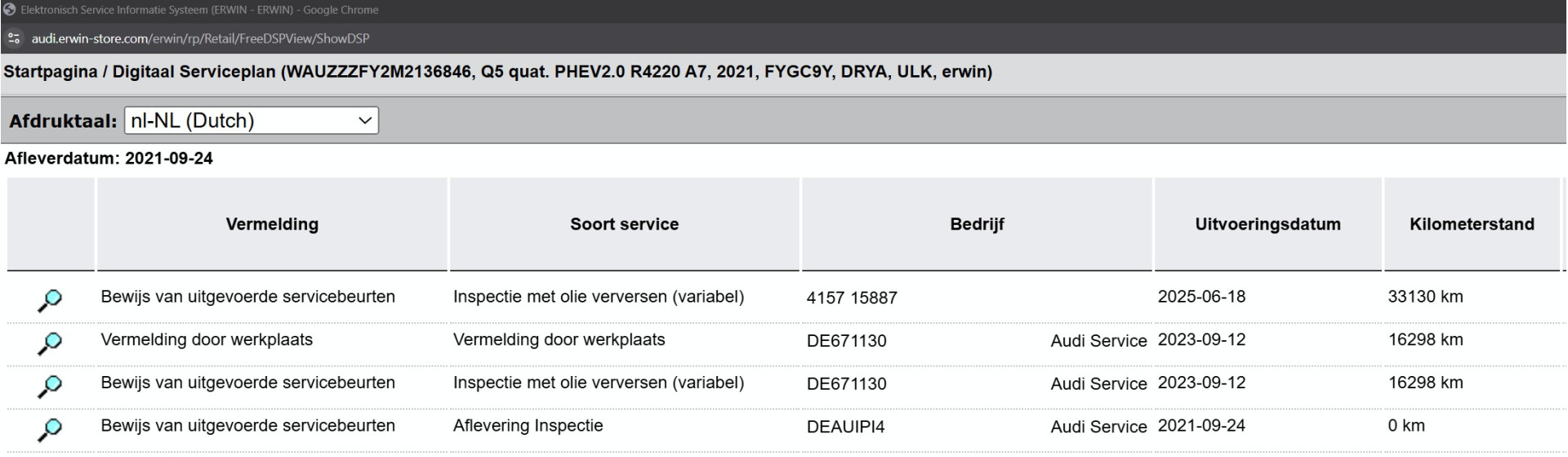This screenshot has height=457, width=1568.
Task: Click the Afleverdatum 2021-09-24 text
Action: [x=109, y=159]
